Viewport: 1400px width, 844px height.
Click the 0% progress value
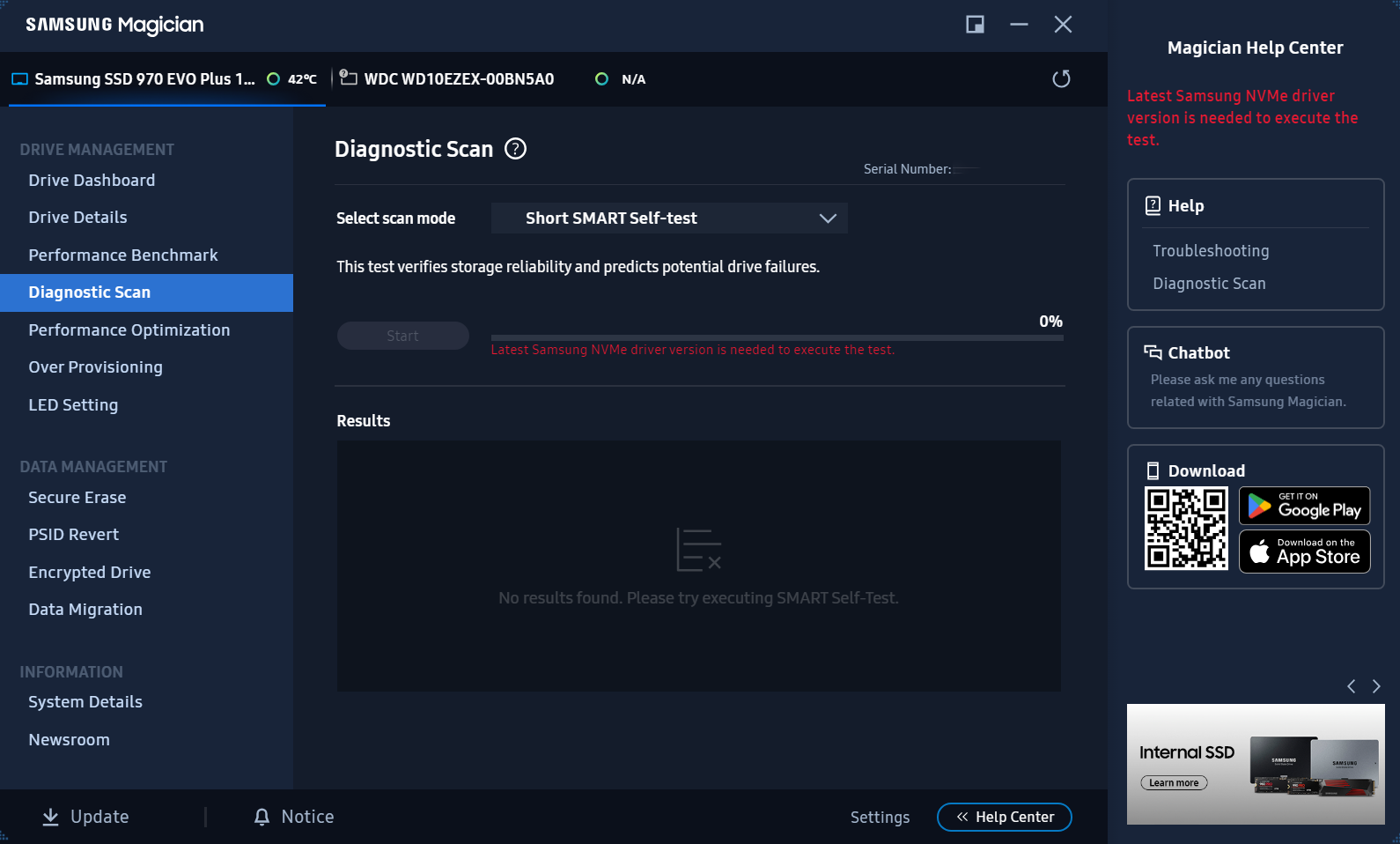(1050, 322)
